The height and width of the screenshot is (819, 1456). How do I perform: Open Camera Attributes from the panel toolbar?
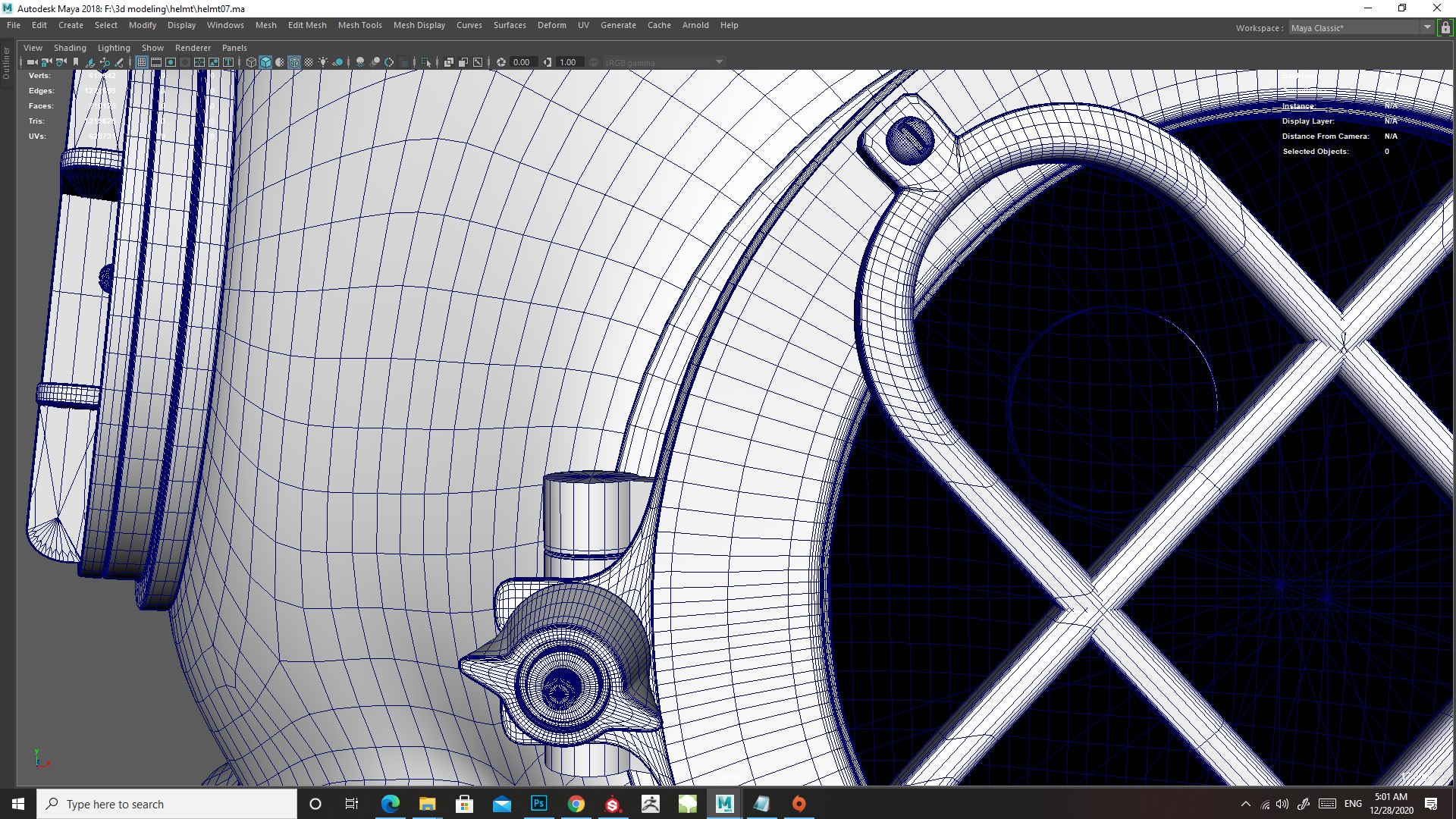click(61, 62)
